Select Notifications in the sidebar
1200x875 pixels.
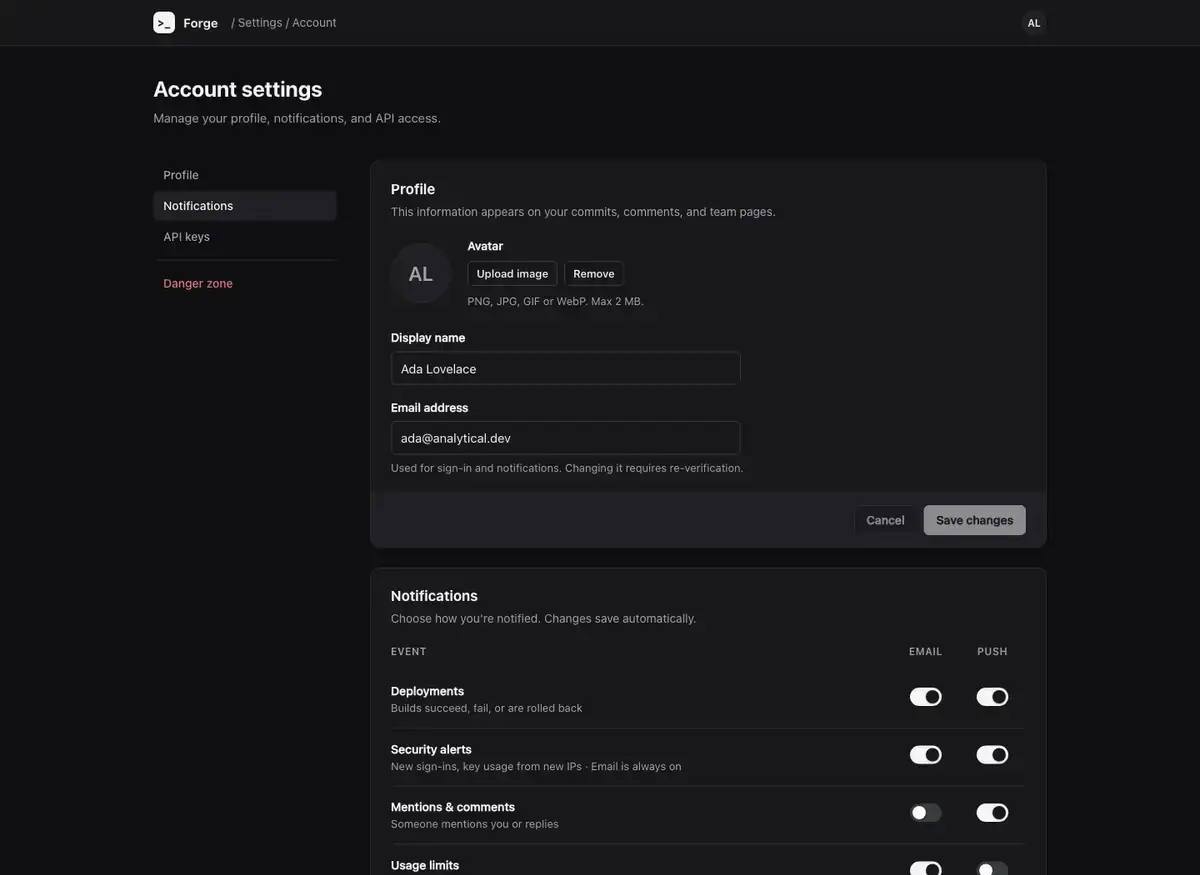pyautogui.click(x=245, y=206)
